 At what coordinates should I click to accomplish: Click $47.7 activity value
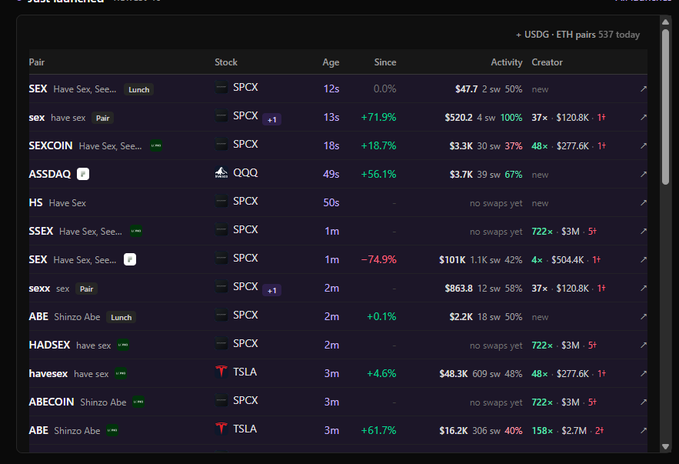[466, 89]
